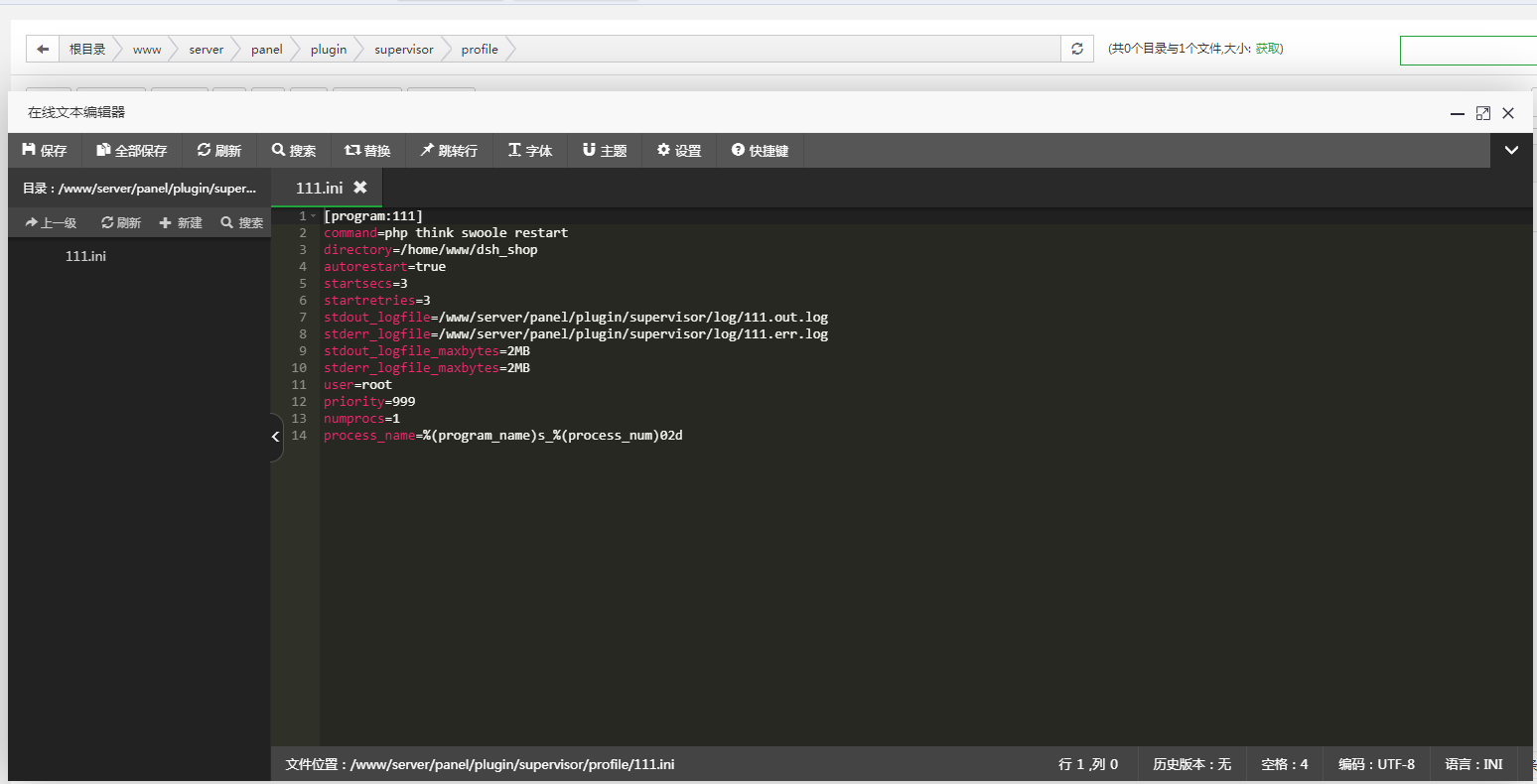
Task: Open Jump to line (跳转行)
Action: tap(449, 151)
